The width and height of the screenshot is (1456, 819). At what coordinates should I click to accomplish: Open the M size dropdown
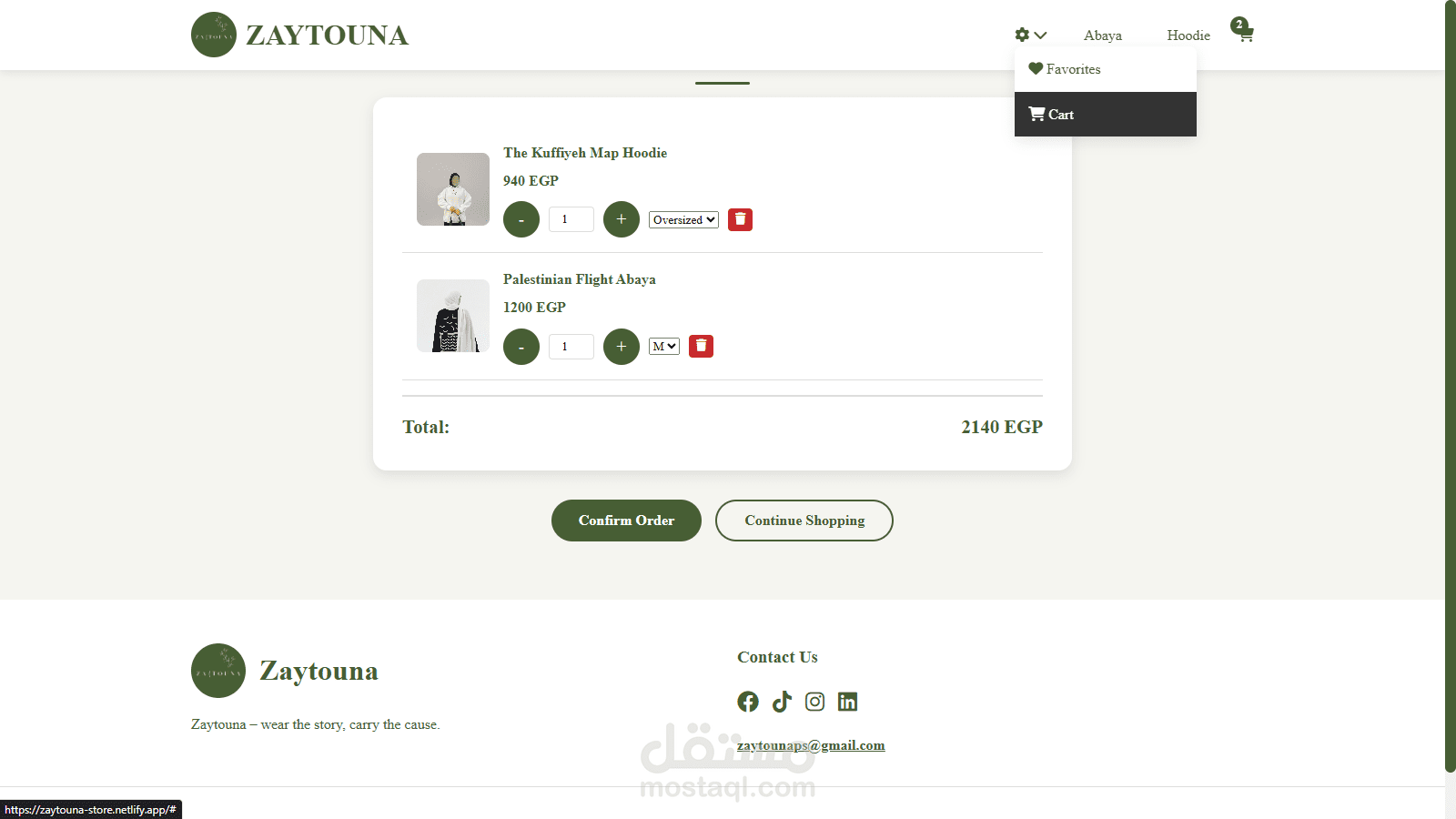[664, 346]
